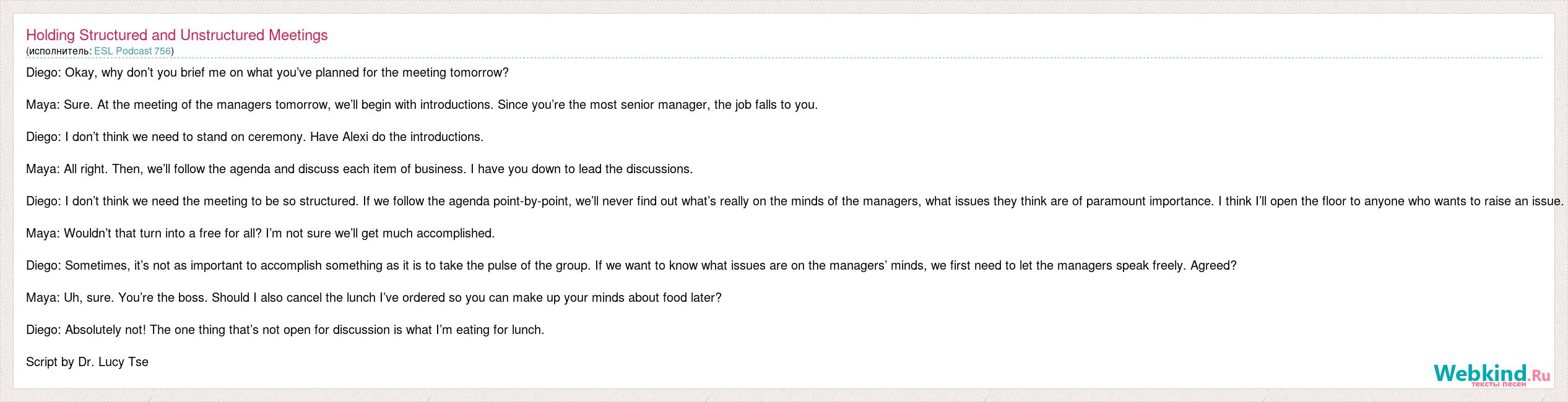1568x402 pixels.
Task: Click Diego's line about briefing for tomorrow's meeting
Action: [267, 72]
